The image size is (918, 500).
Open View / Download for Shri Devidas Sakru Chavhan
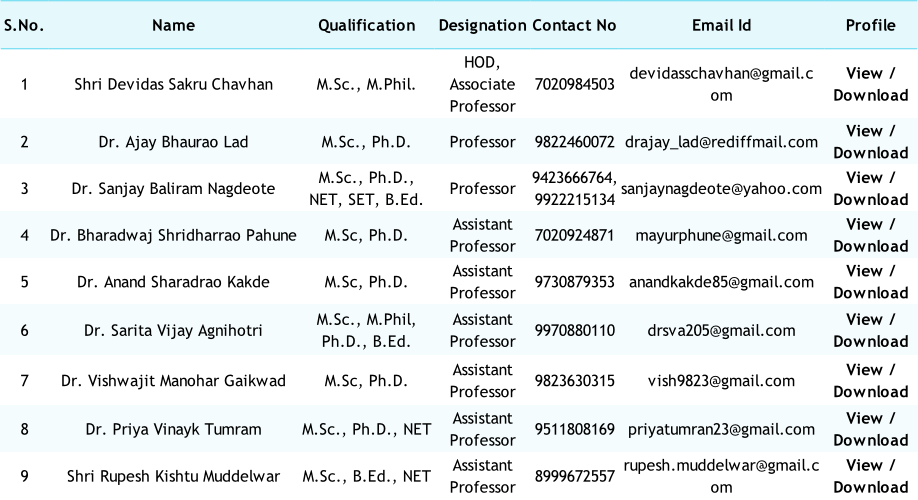(870, 84)
